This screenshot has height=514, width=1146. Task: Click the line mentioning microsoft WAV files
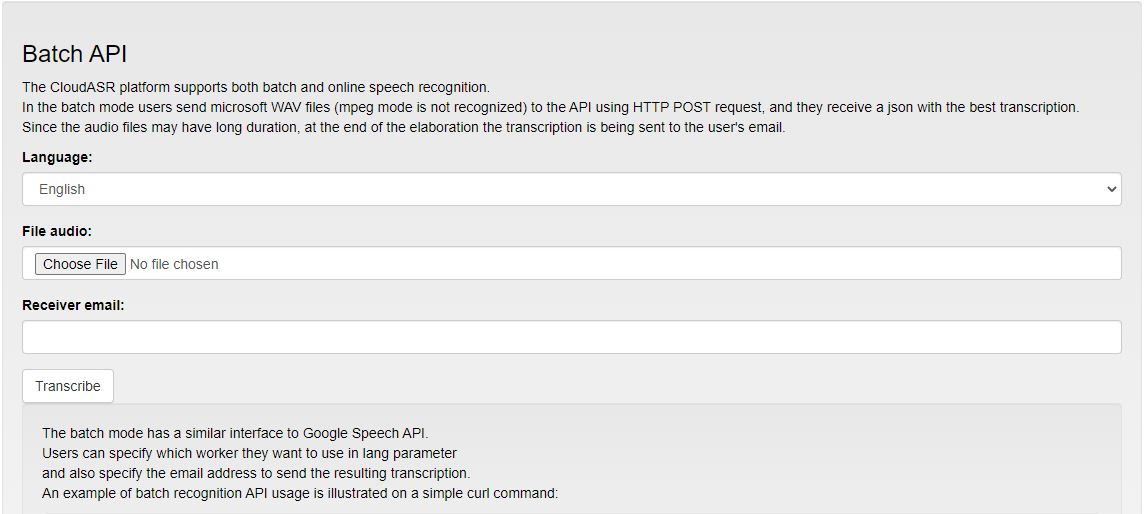tap(550, 107)
